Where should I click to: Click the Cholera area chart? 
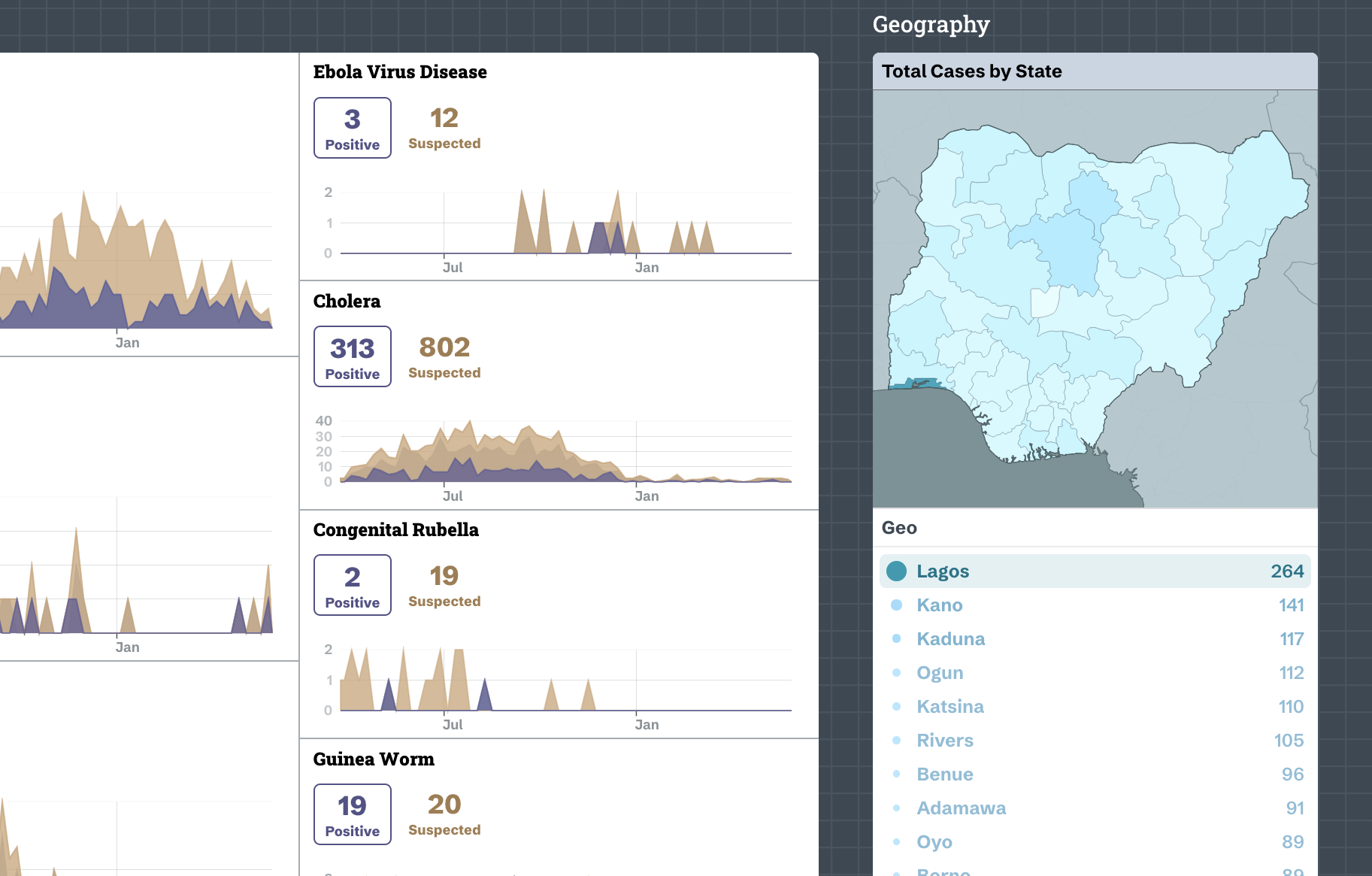tap(565, 451)
